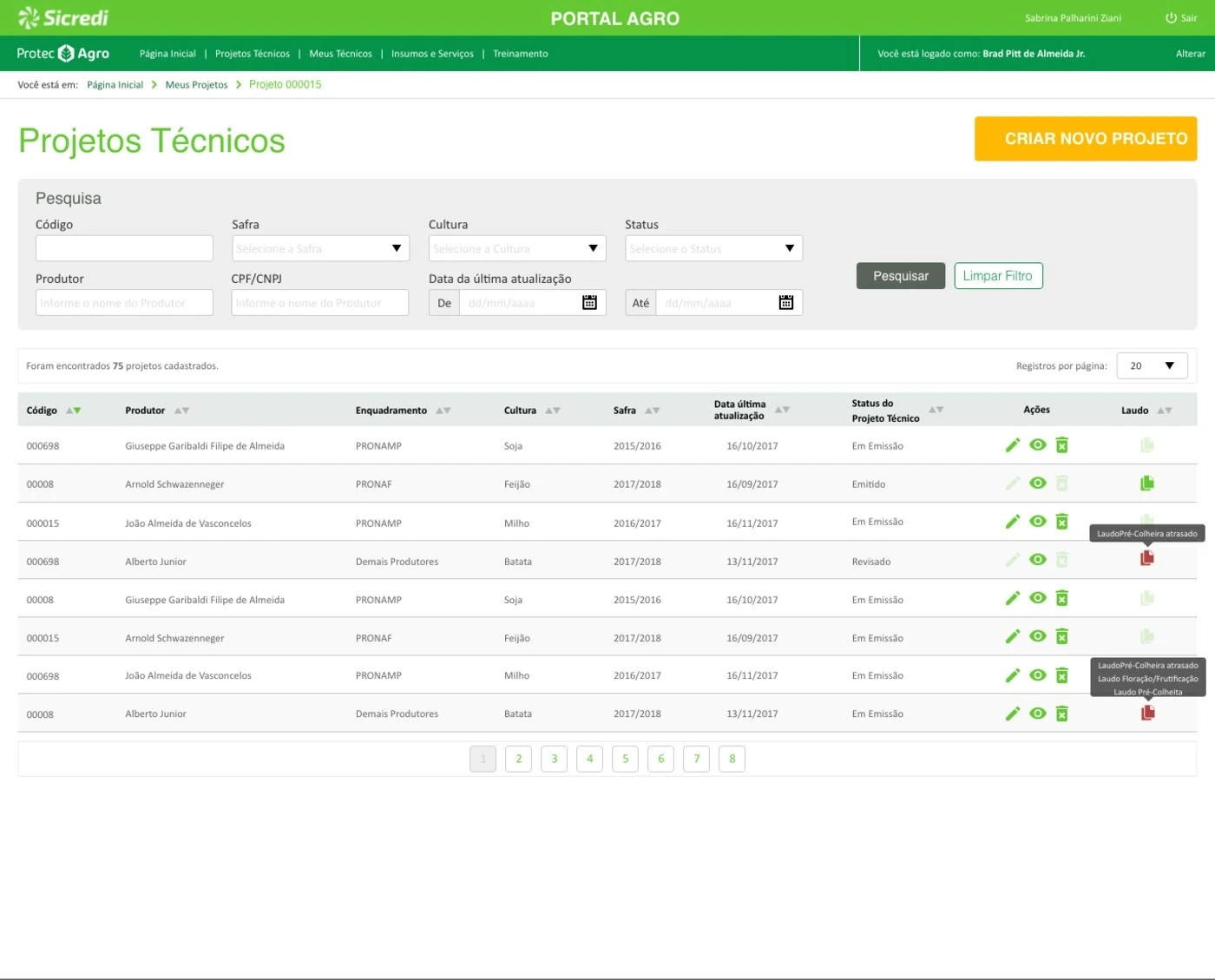Go to page 5 in pagination
Viewport: 1215px width, 980px height.
point(625,759)
